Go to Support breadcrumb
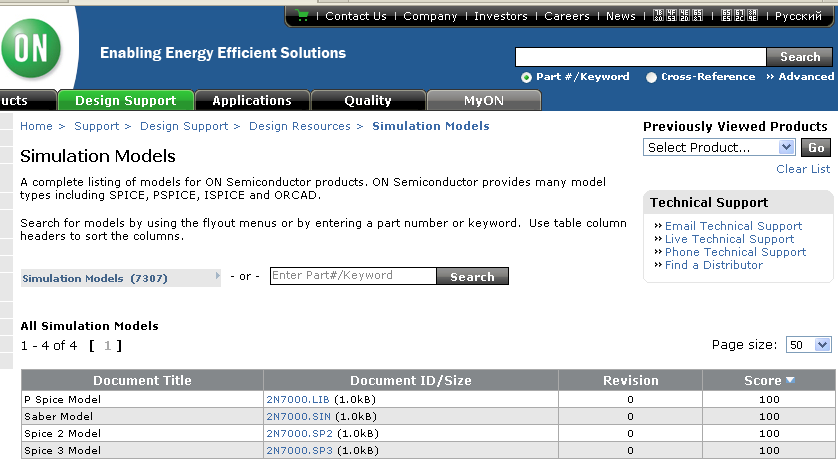This screenshot has height=467, width=838. tap(97, 127)
